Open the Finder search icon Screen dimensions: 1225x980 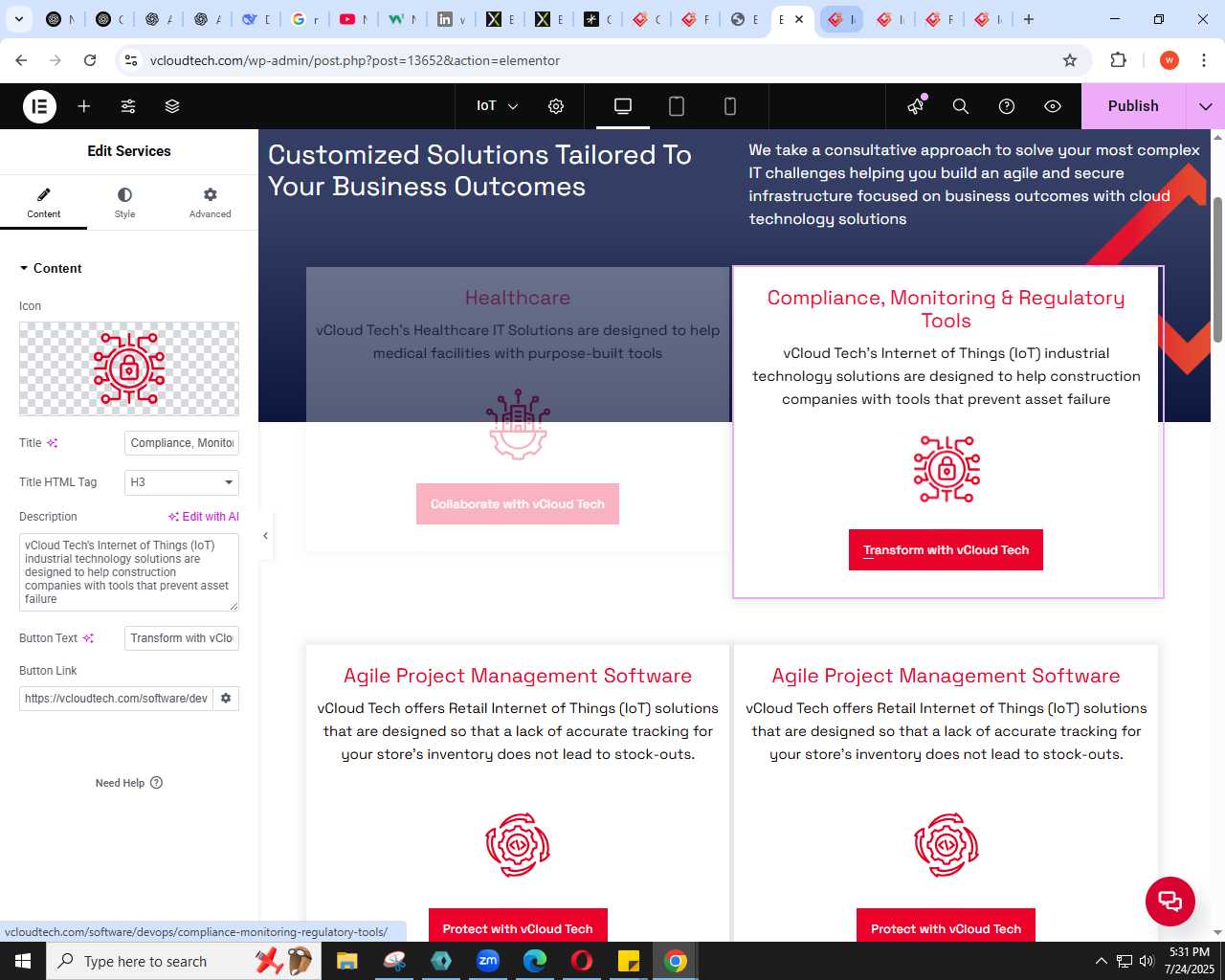[961, 106]
